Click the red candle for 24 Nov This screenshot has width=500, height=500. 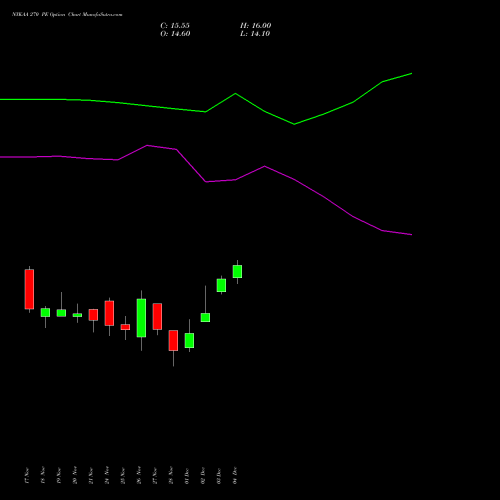click(x=109, y=313)
